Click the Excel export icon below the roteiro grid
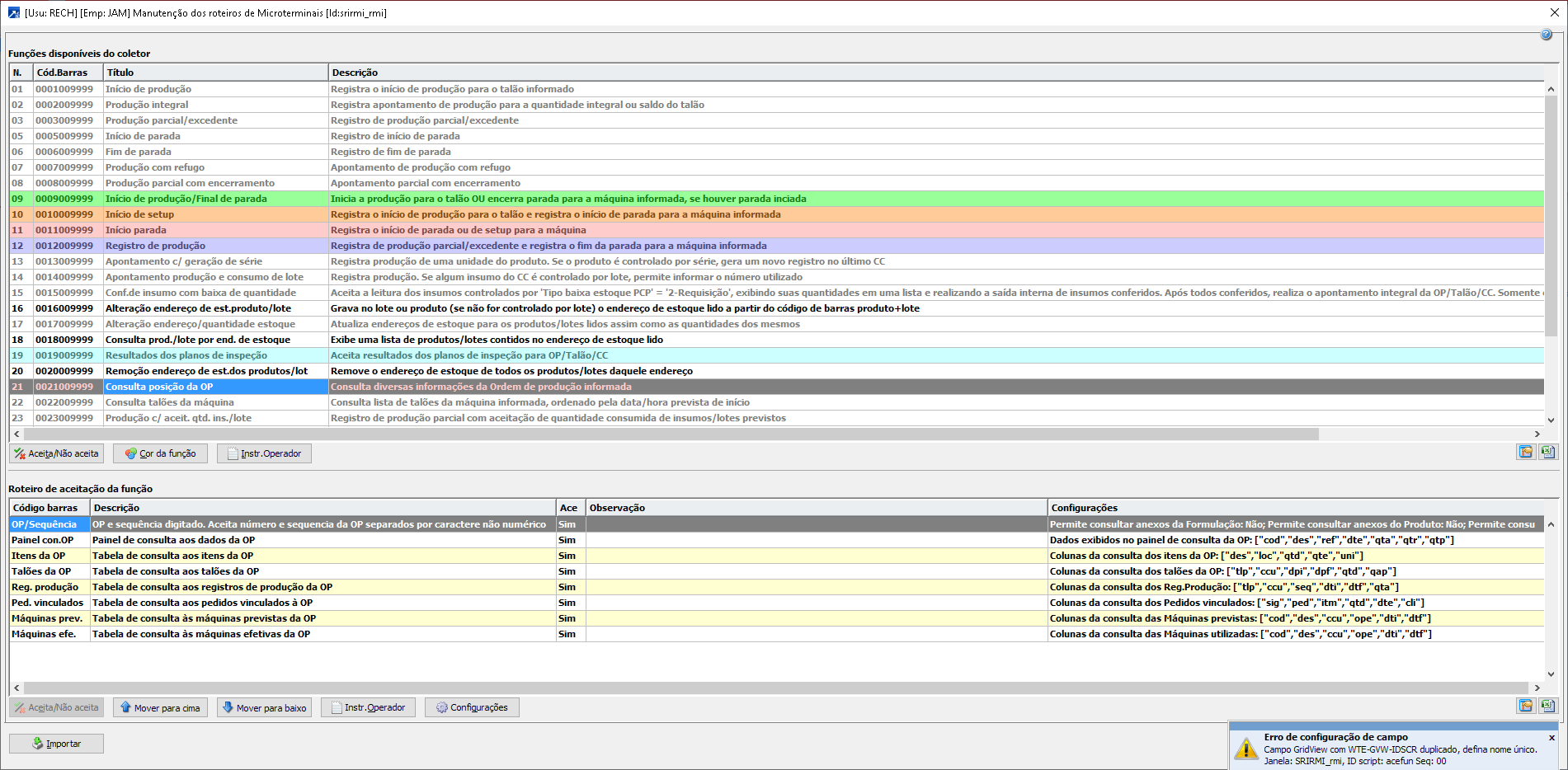 [x=1547, y=706]
